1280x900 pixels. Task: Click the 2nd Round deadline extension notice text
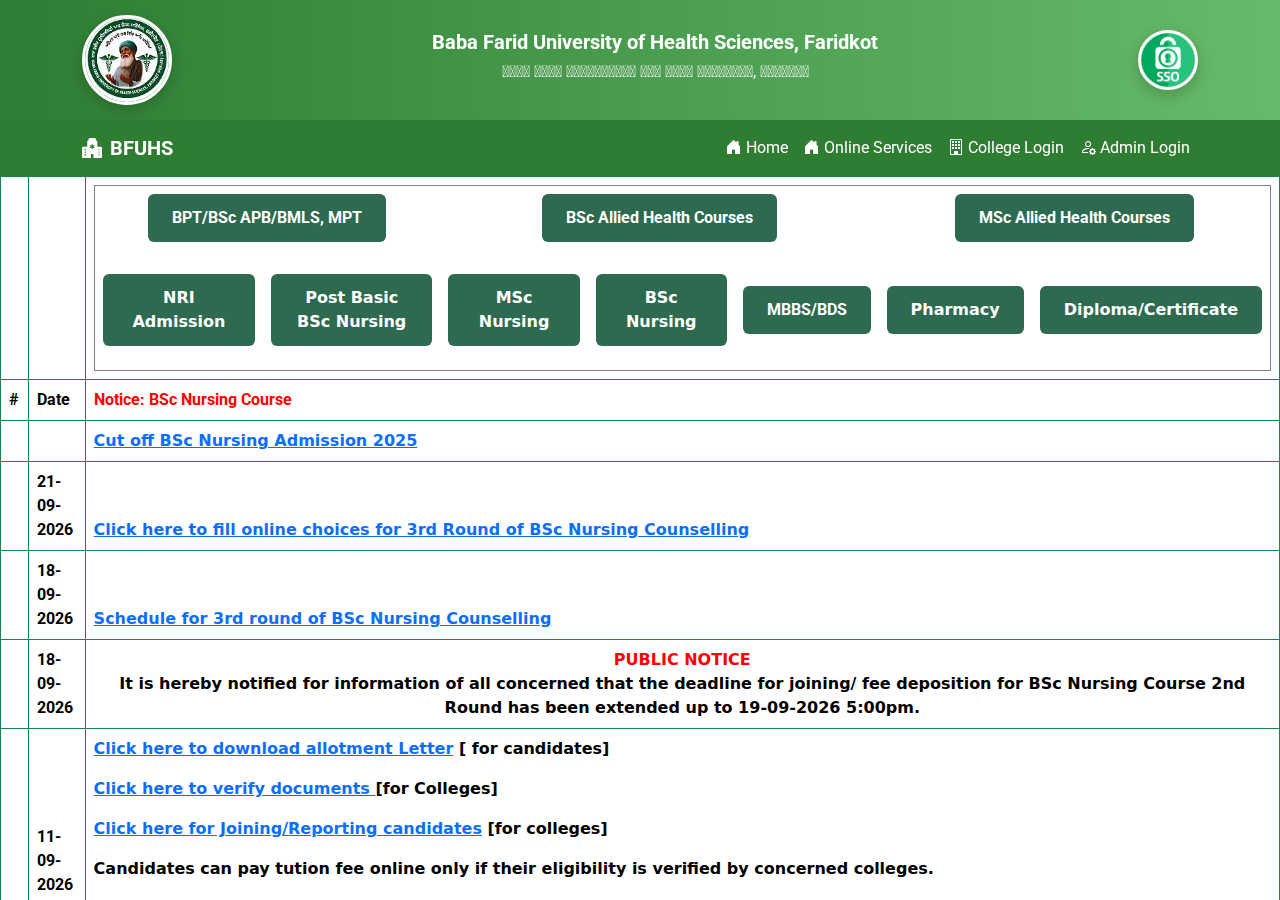[682, 695]
